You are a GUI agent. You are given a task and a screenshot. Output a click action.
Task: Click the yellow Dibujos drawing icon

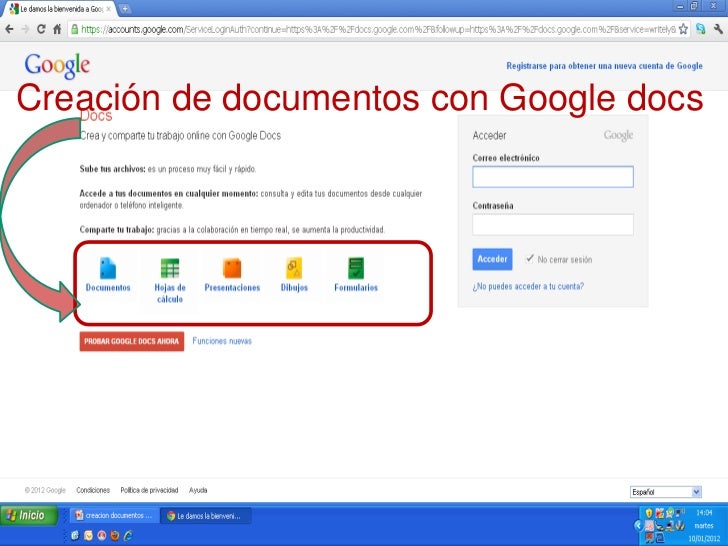point(294,268)
